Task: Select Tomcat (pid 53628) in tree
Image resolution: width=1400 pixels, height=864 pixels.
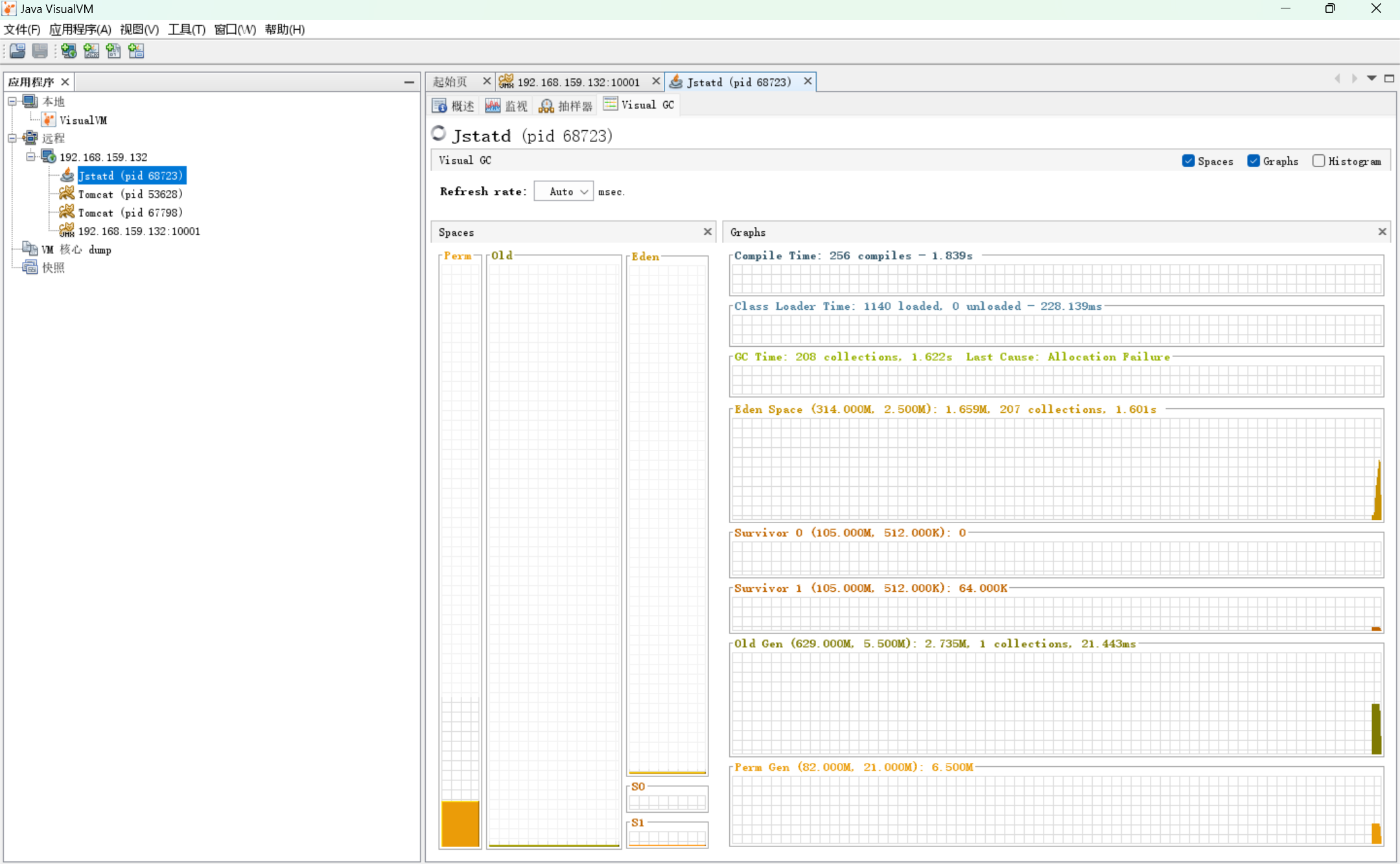Action: pyautogui.click(x=130, y=194)
